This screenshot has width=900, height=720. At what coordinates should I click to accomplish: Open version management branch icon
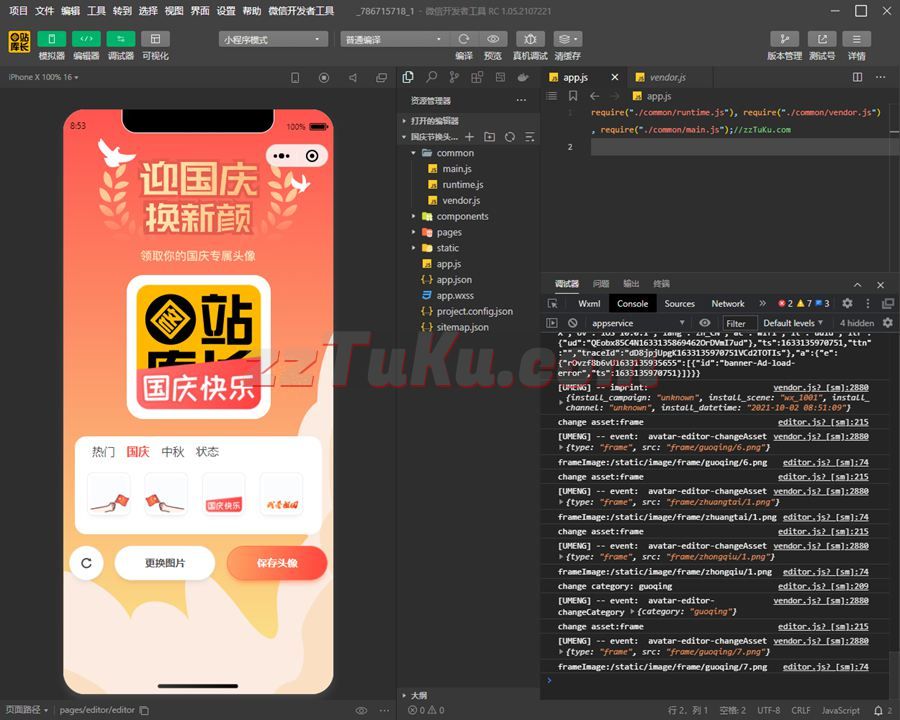pos(784,39)
